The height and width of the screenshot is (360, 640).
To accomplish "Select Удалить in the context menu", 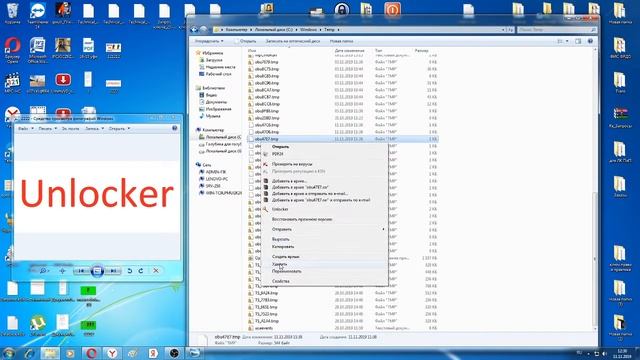I will (280, 264).
